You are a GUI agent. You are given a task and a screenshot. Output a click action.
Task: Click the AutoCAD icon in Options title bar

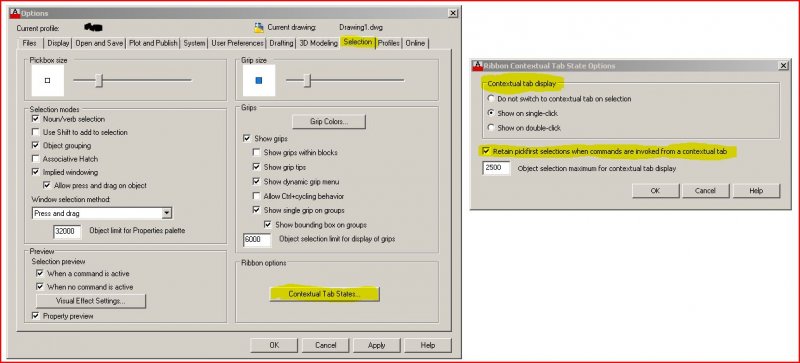[x=15, y=13]
